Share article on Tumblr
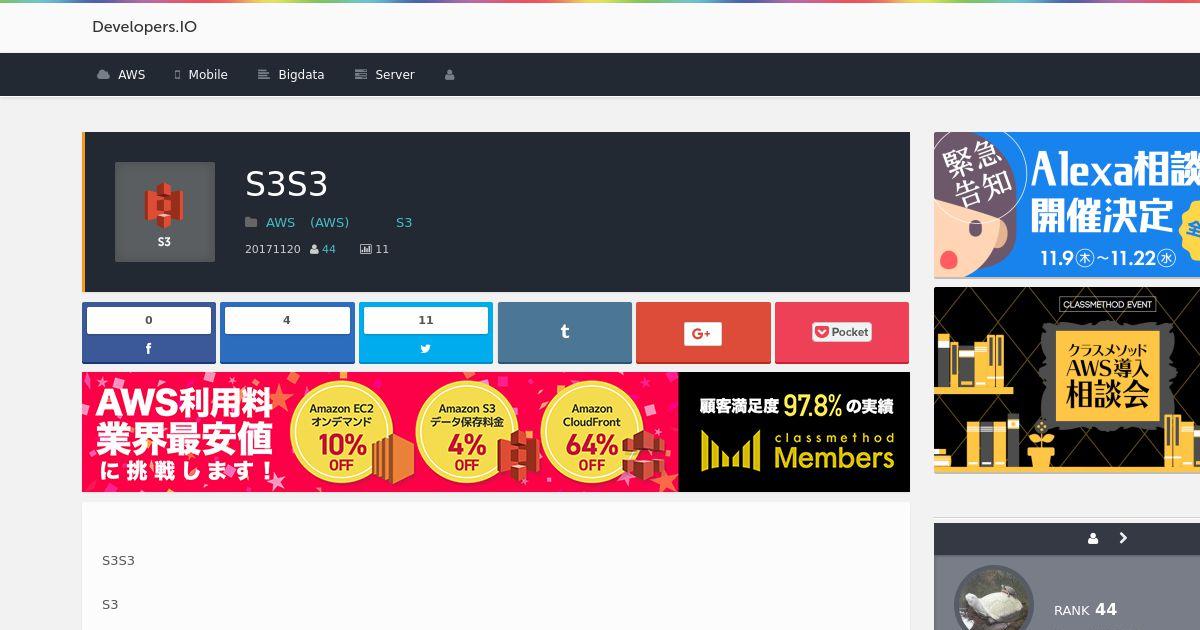Image resolution: width=1200 pixels, height=630 pixels. 565,332
